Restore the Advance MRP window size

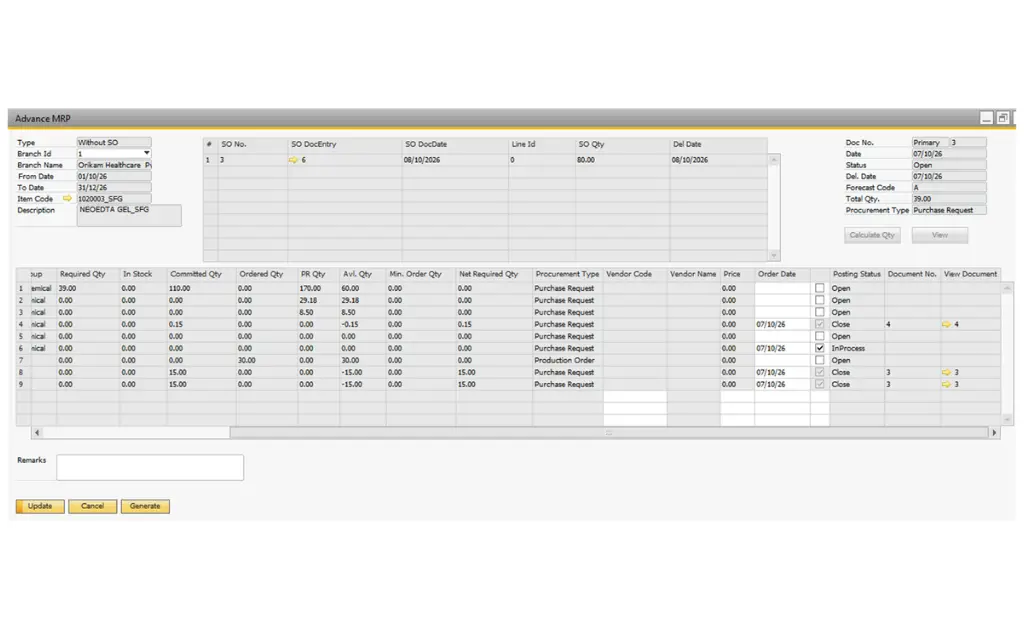point(1002,118)
